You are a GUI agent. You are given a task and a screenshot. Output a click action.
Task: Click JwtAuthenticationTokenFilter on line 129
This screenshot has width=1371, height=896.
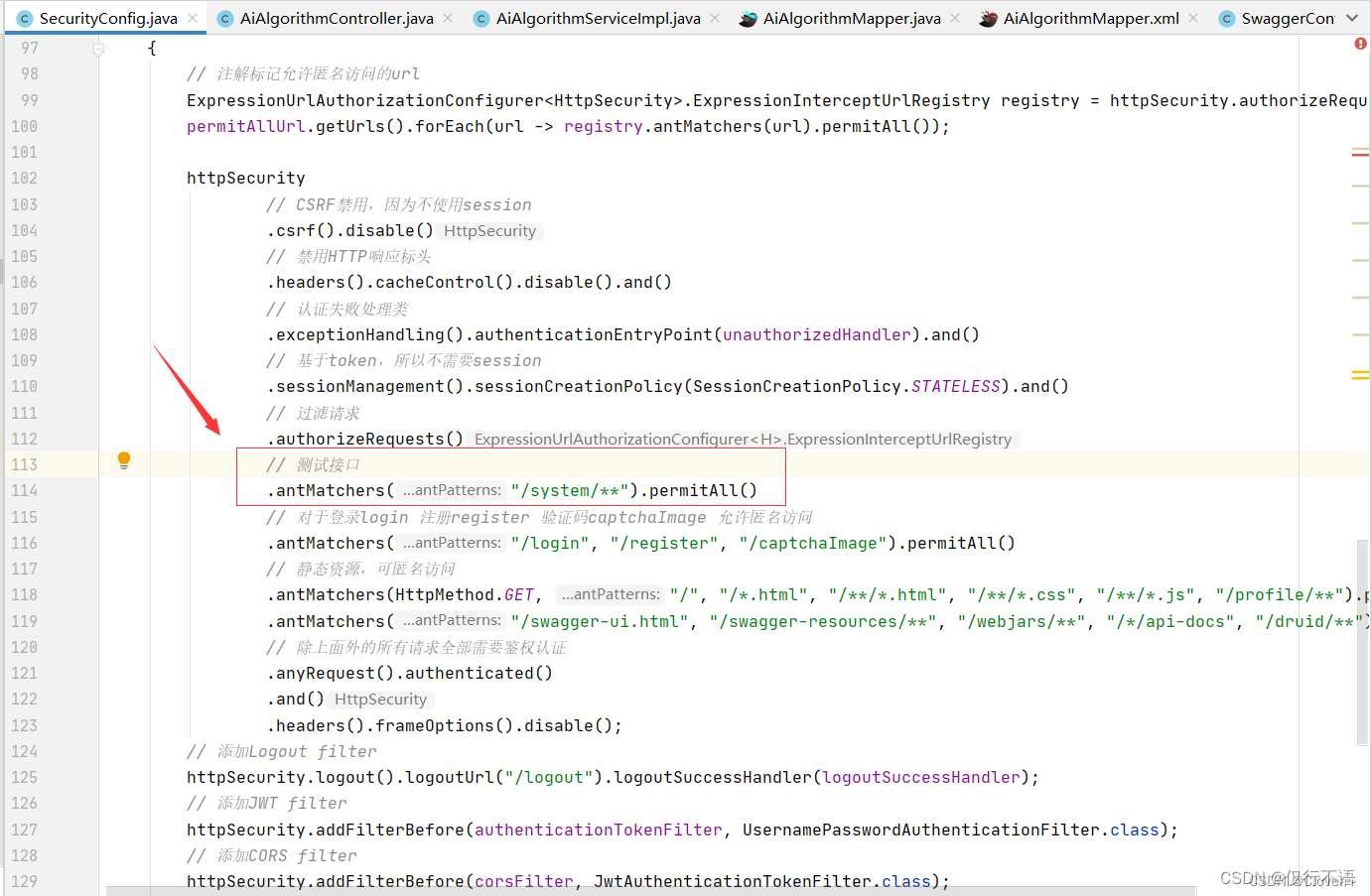pyautogui.click(x=733, y=881)
